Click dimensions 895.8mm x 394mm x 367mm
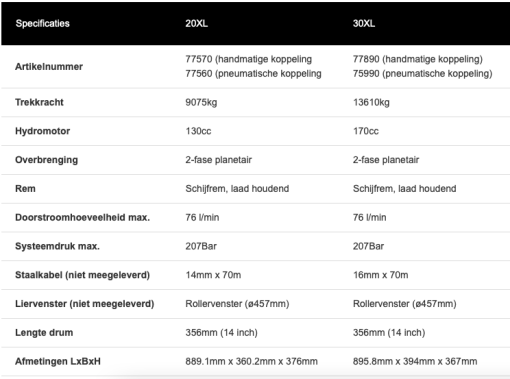This screenshot has width=510, height=379. 415,361
